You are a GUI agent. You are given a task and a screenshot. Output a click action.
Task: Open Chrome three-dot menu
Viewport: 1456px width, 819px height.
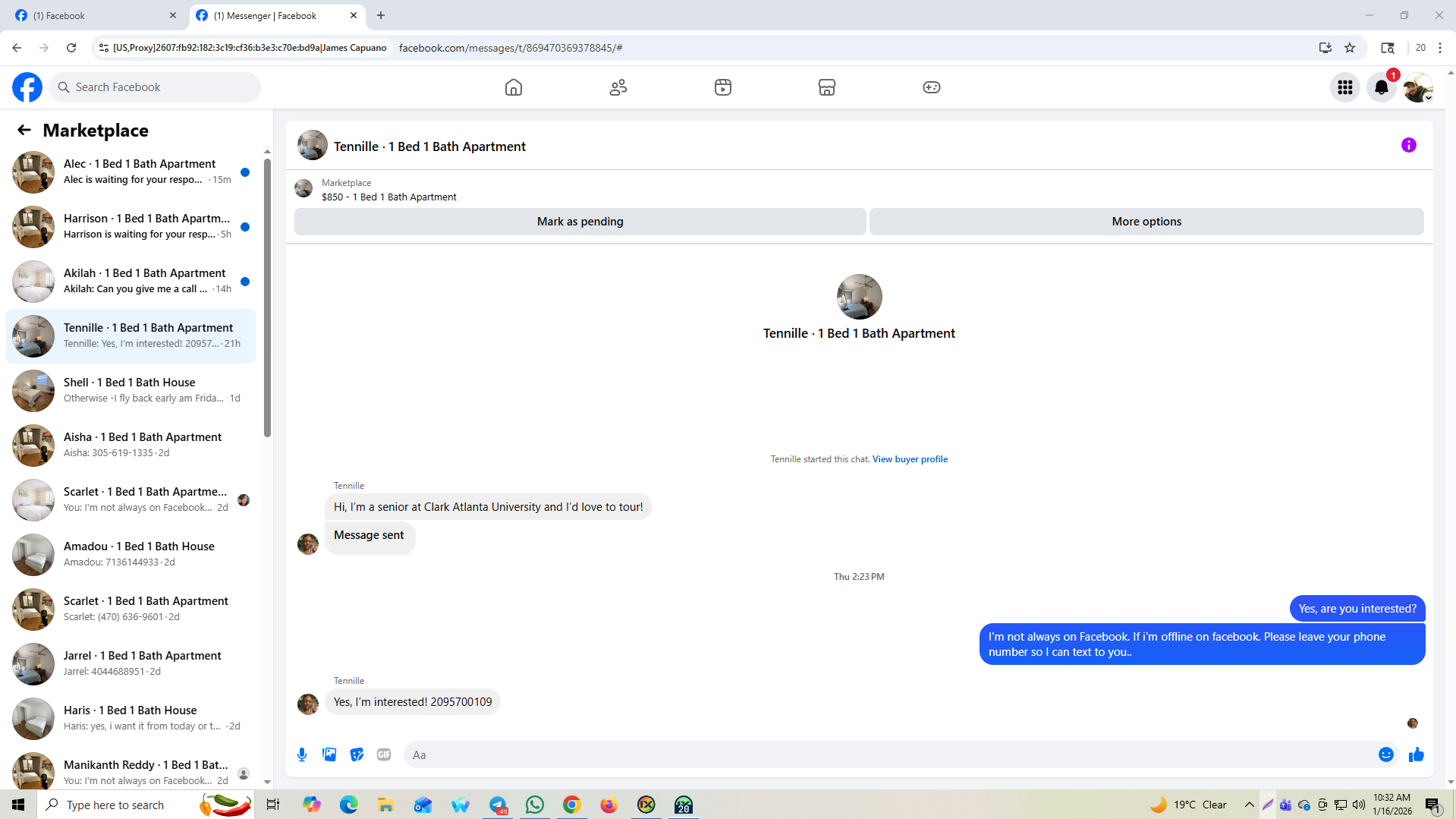click(1440, 48)
